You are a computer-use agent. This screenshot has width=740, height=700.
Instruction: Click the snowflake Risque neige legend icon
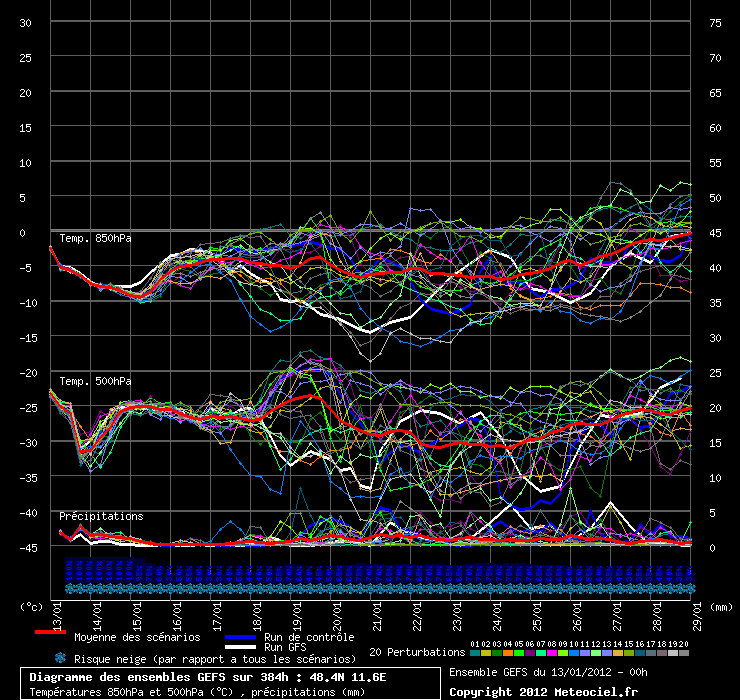[x=60, y=658]
